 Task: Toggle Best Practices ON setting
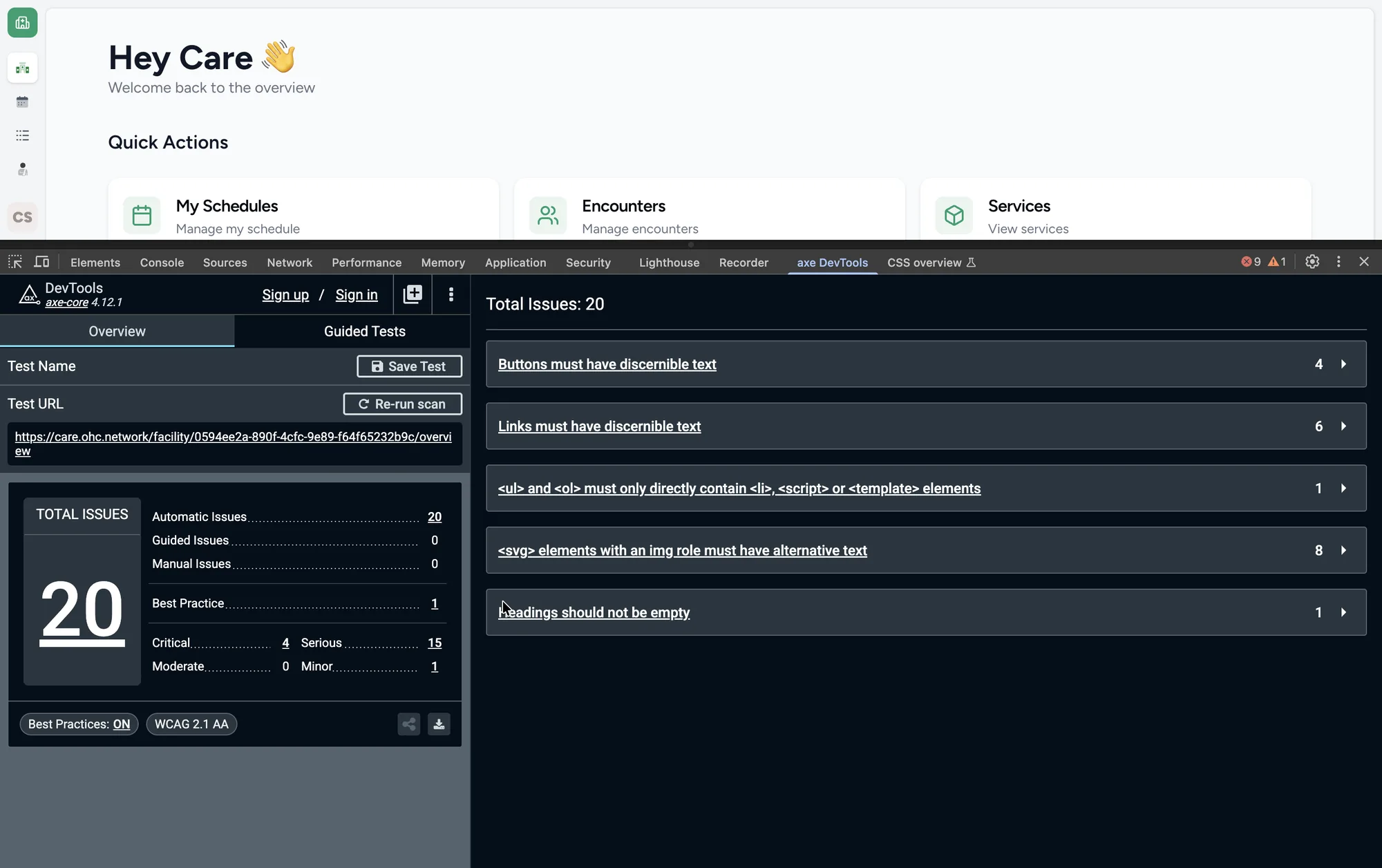(x=79, y=724)
